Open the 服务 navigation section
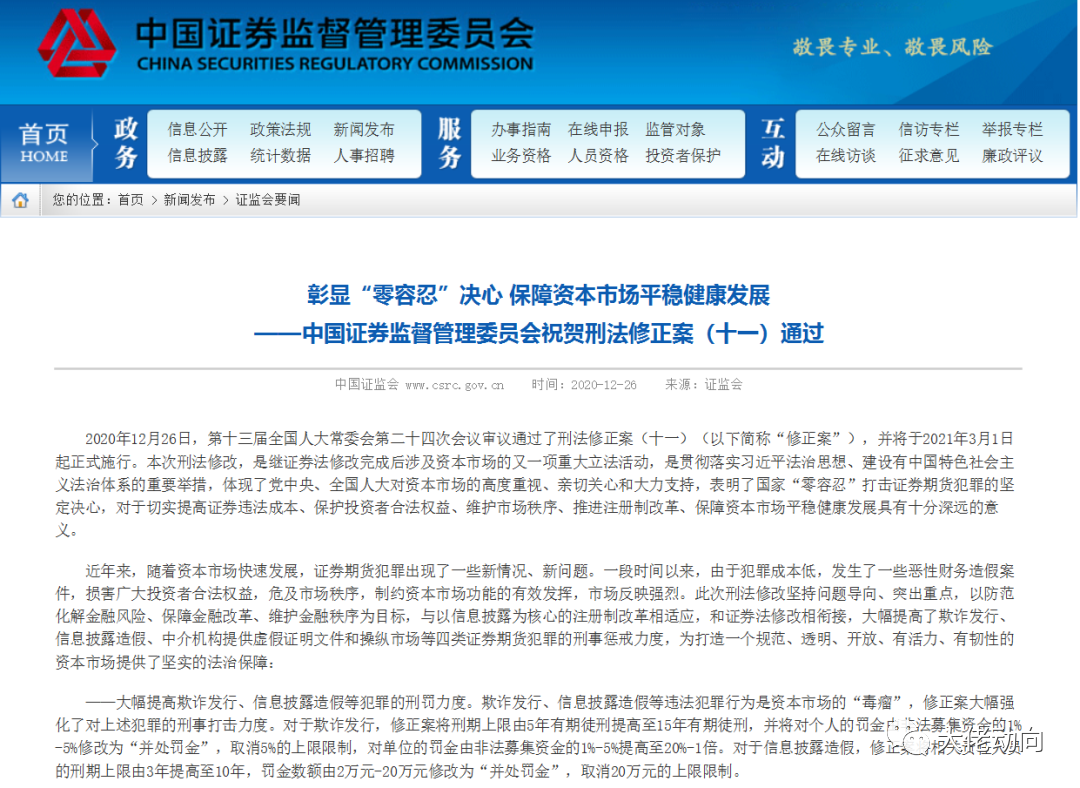The height and width of the screenshot is (788, 1080). pyautogui.click(x=446, y=142)
